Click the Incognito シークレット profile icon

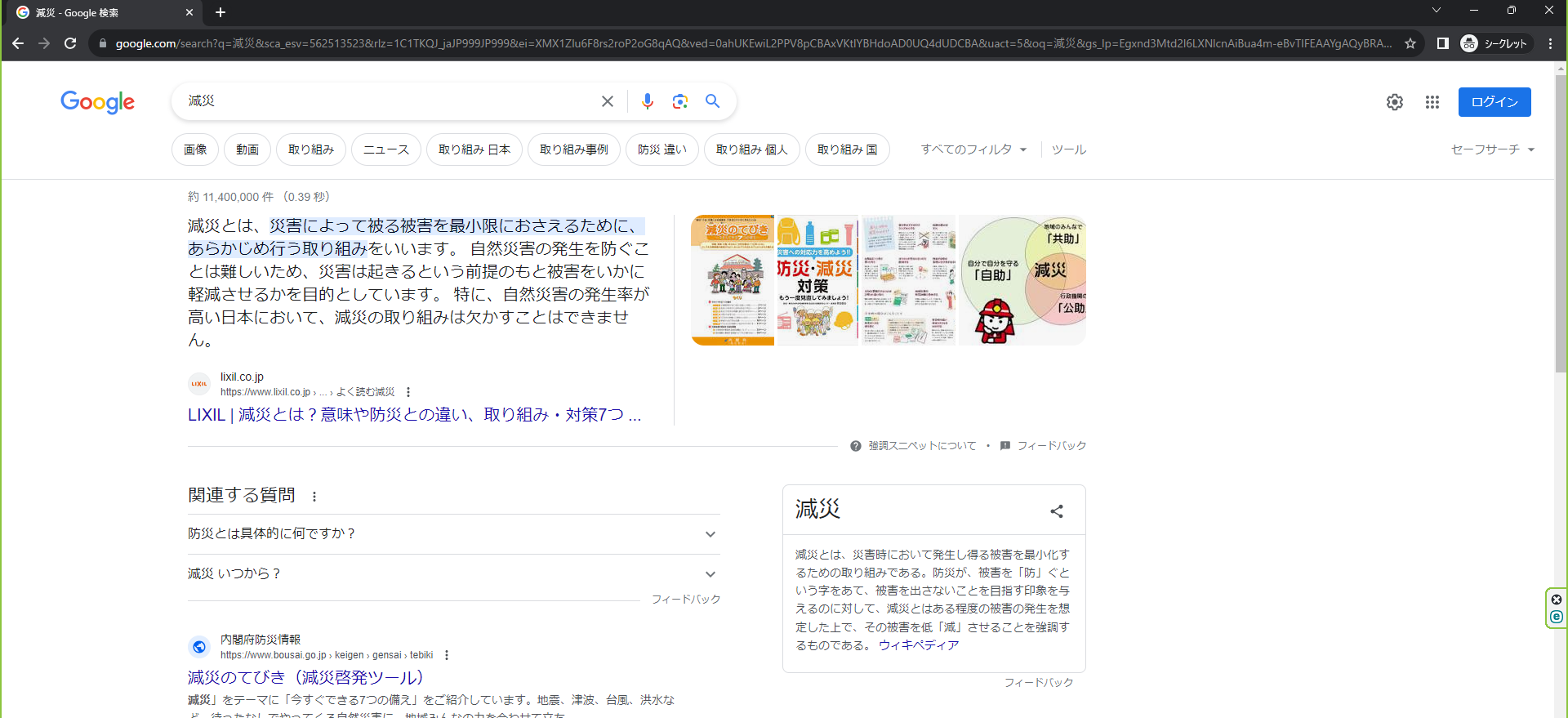(x=1495, y=43)
